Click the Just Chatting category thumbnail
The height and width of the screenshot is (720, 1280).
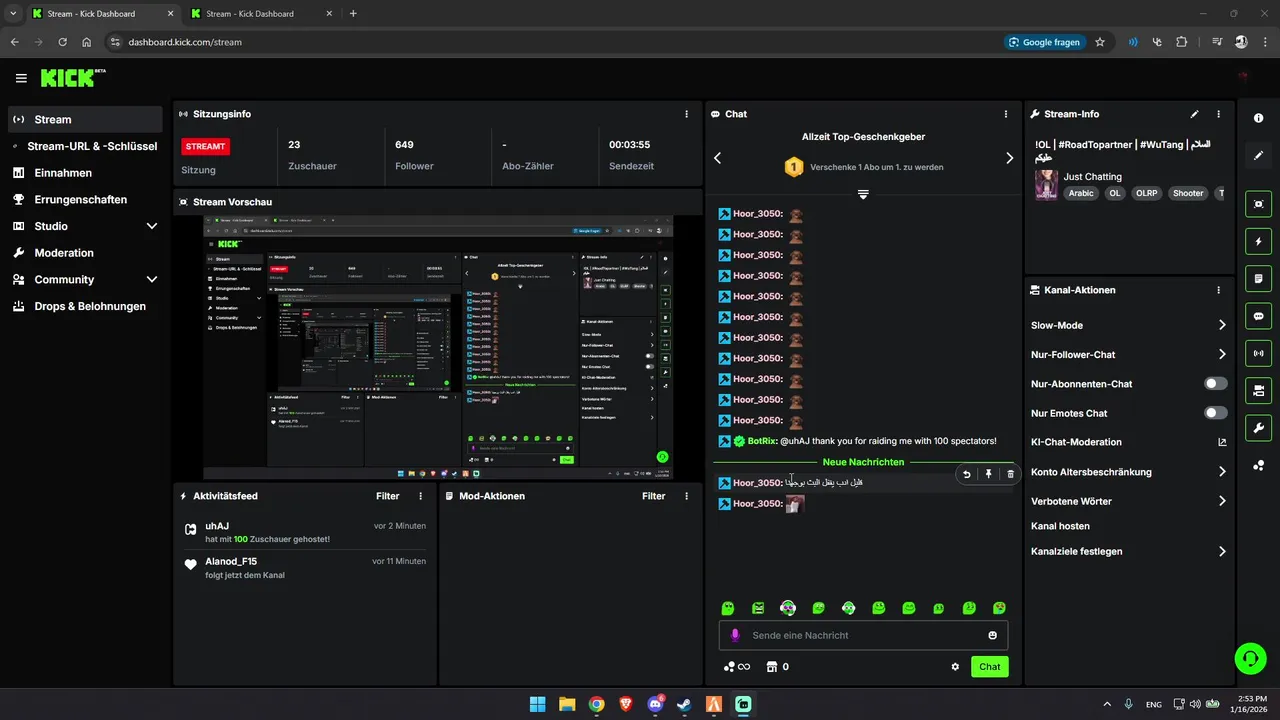(1046, 185)
